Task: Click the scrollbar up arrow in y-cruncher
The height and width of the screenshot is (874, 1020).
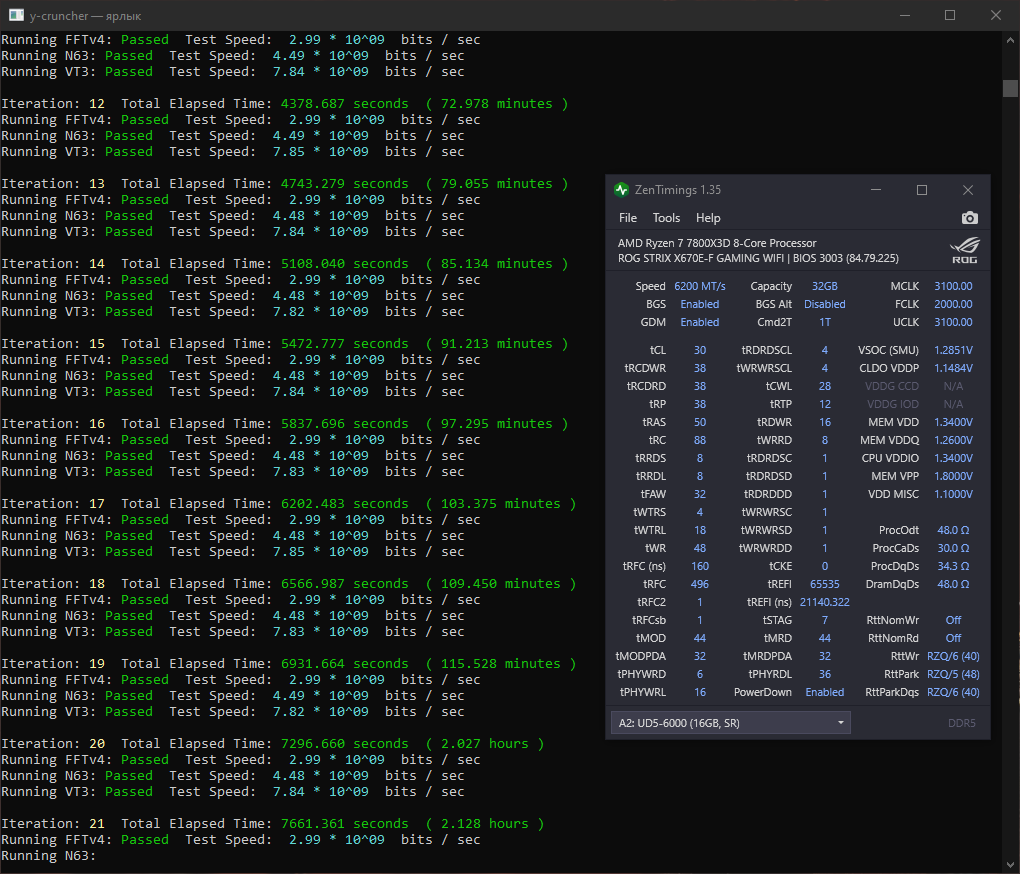Action: (x=1010, y=40)
